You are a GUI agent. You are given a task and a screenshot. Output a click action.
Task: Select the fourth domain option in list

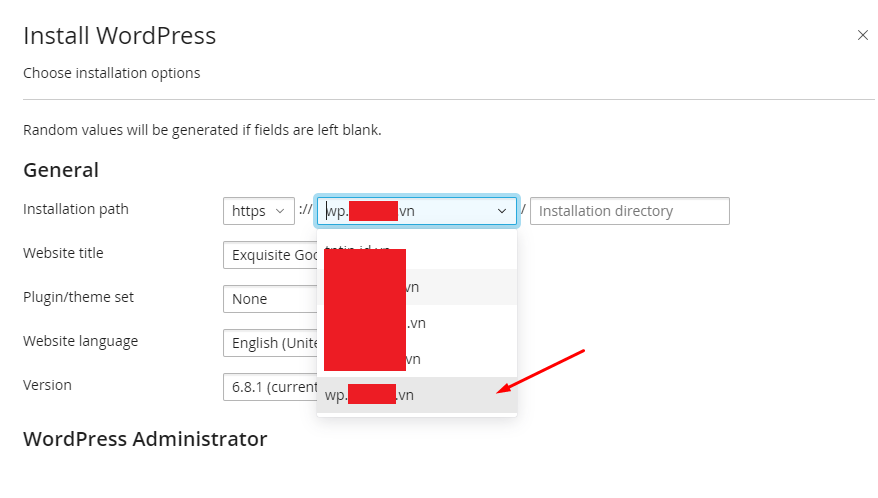(416, 359)
